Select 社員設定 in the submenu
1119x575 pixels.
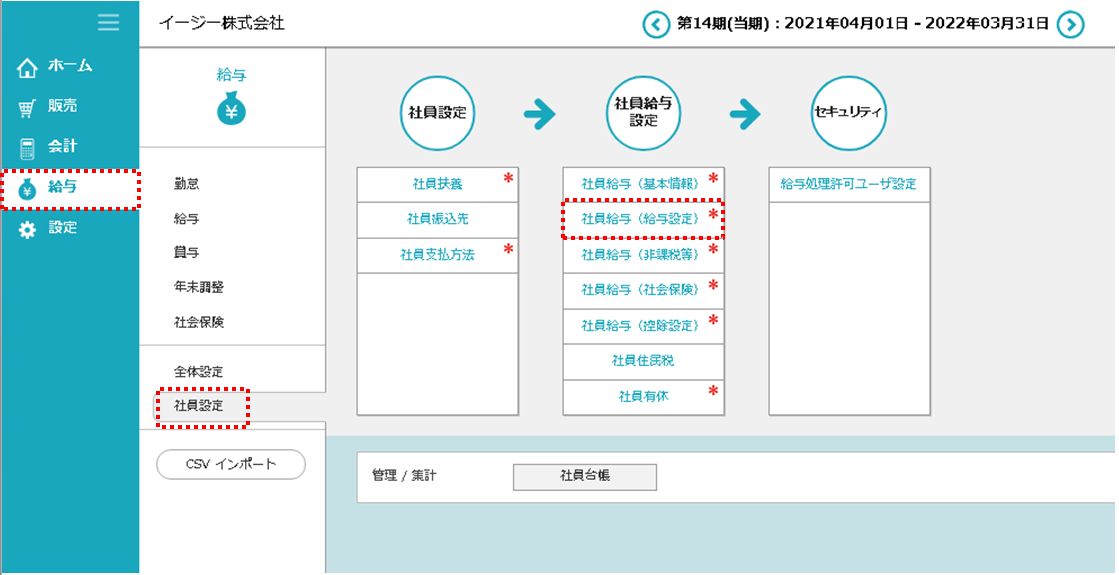point(199,406)
